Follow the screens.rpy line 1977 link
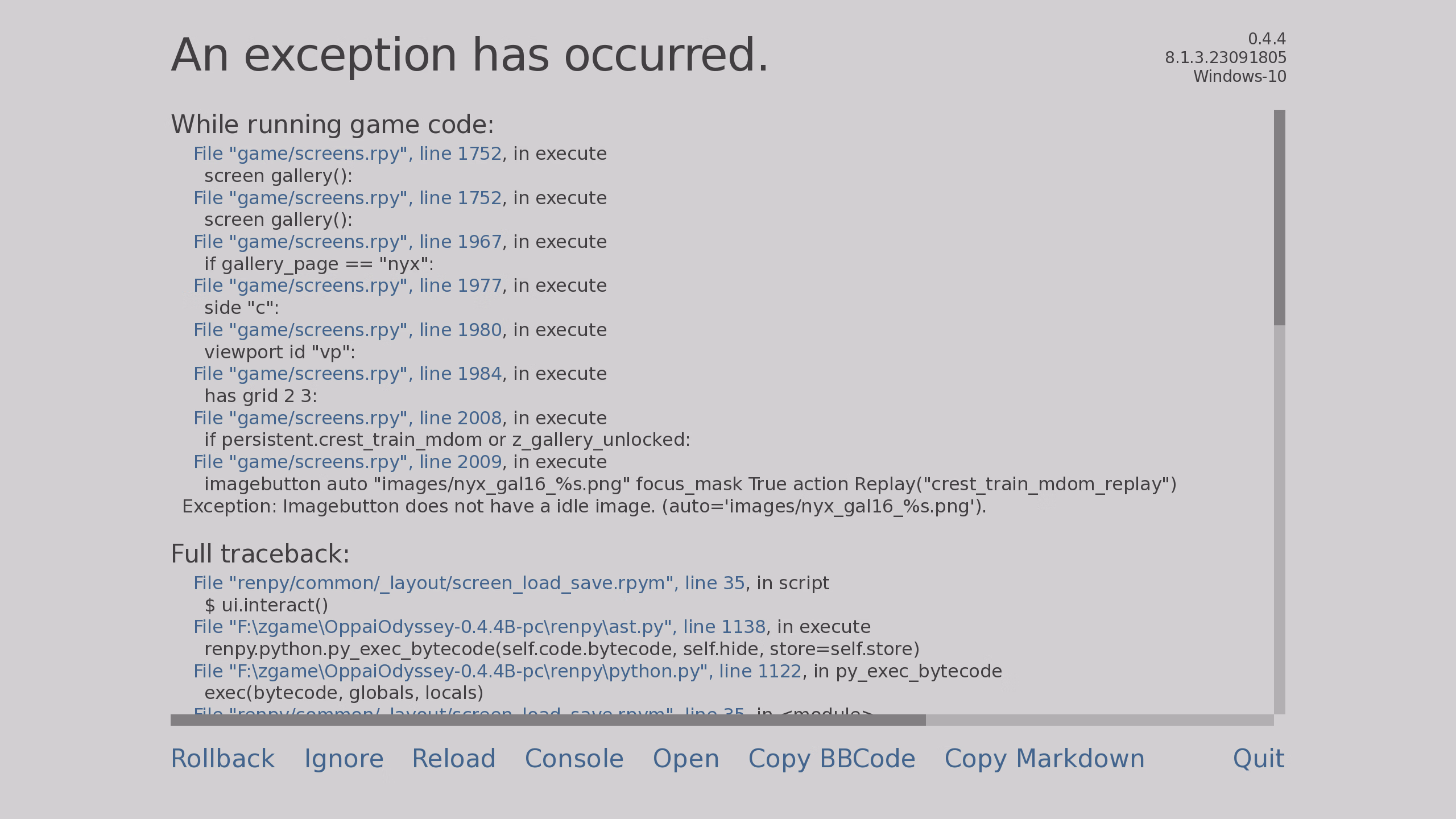 click(x=348, y=286)
